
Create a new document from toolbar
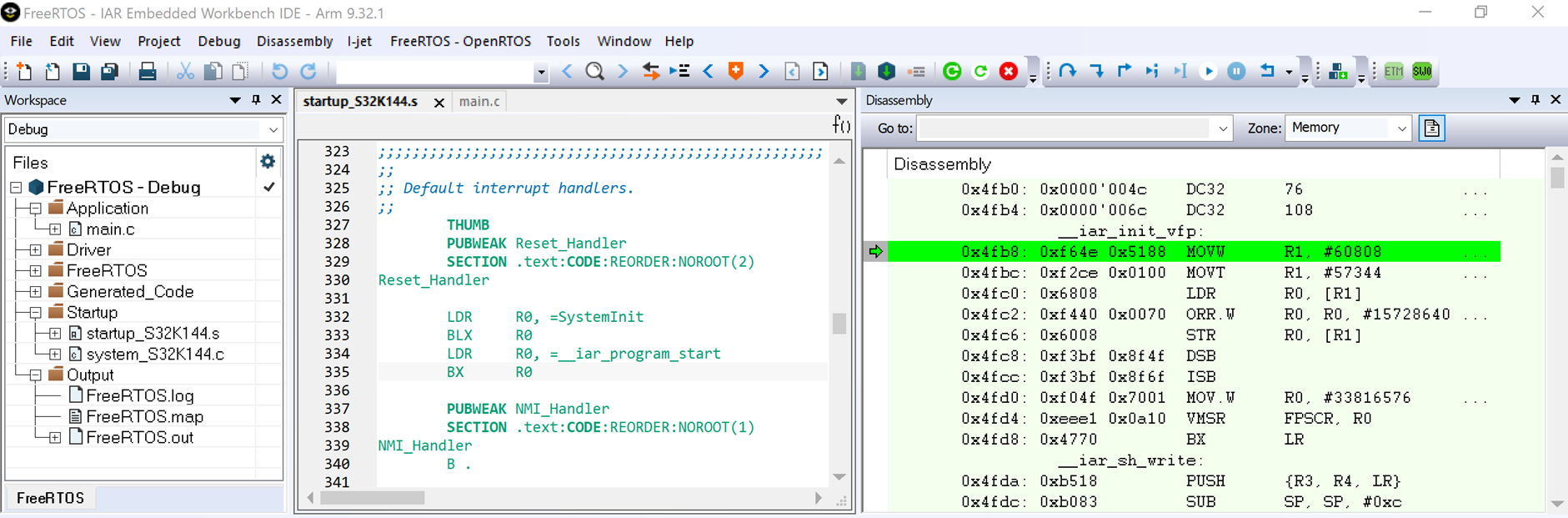click(24, 72)
